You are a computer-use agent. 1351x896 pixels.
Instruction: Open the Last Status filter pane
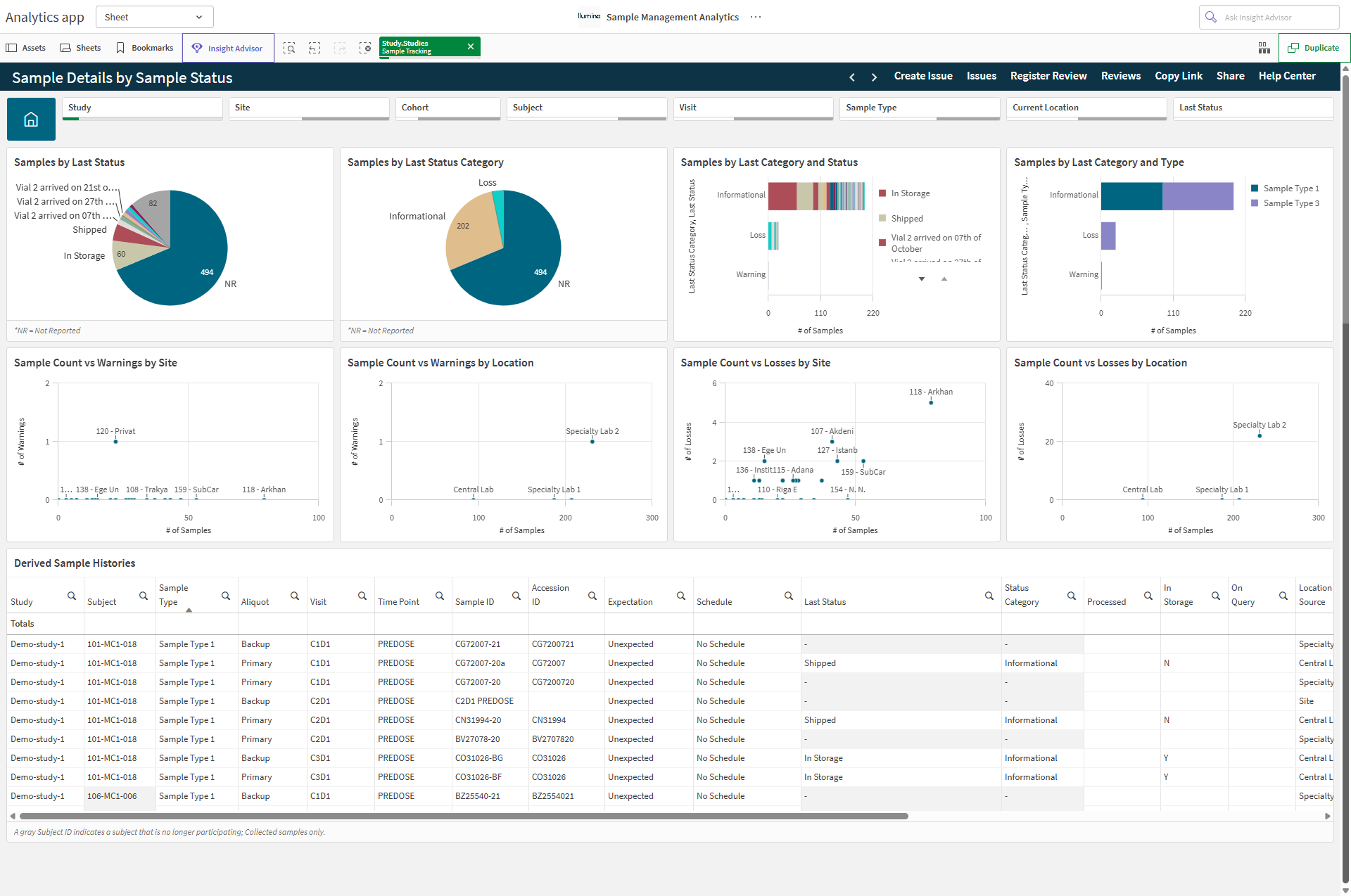(x=1254, y=108)
